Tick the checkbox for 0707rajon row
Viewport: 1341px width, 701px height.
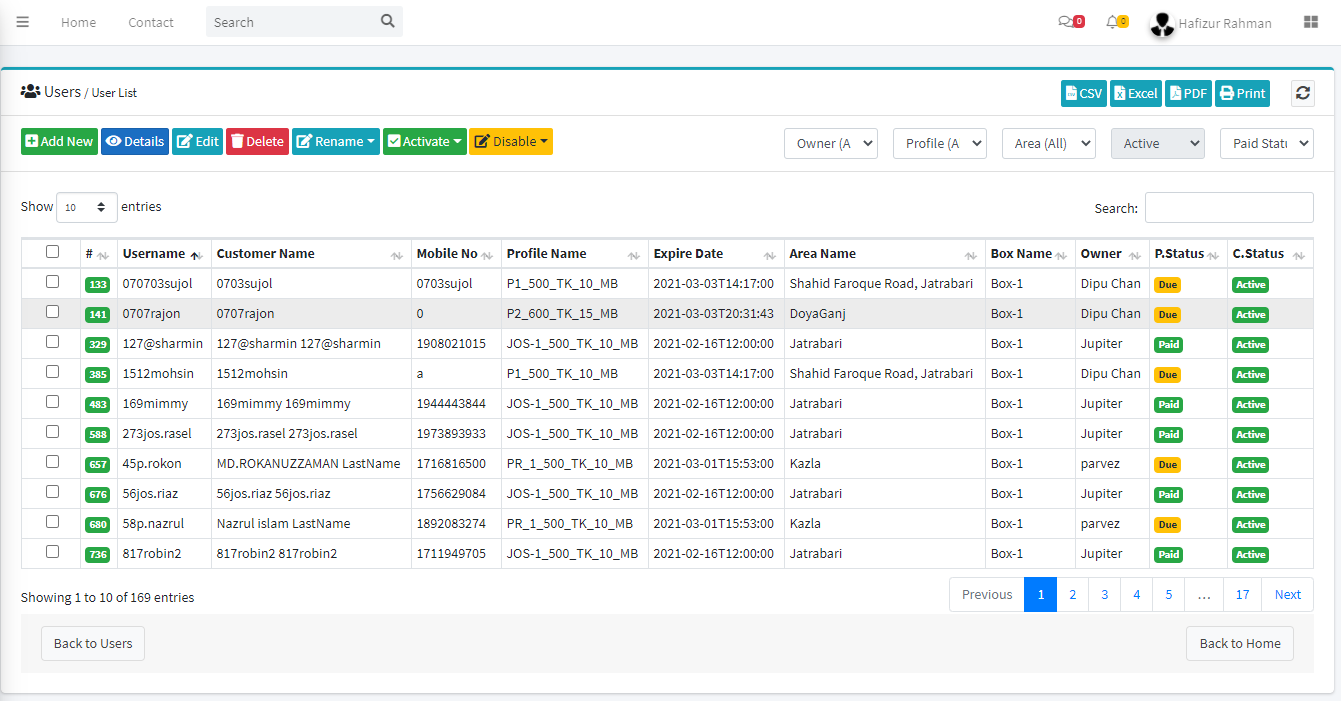click(x=52, y=312)
